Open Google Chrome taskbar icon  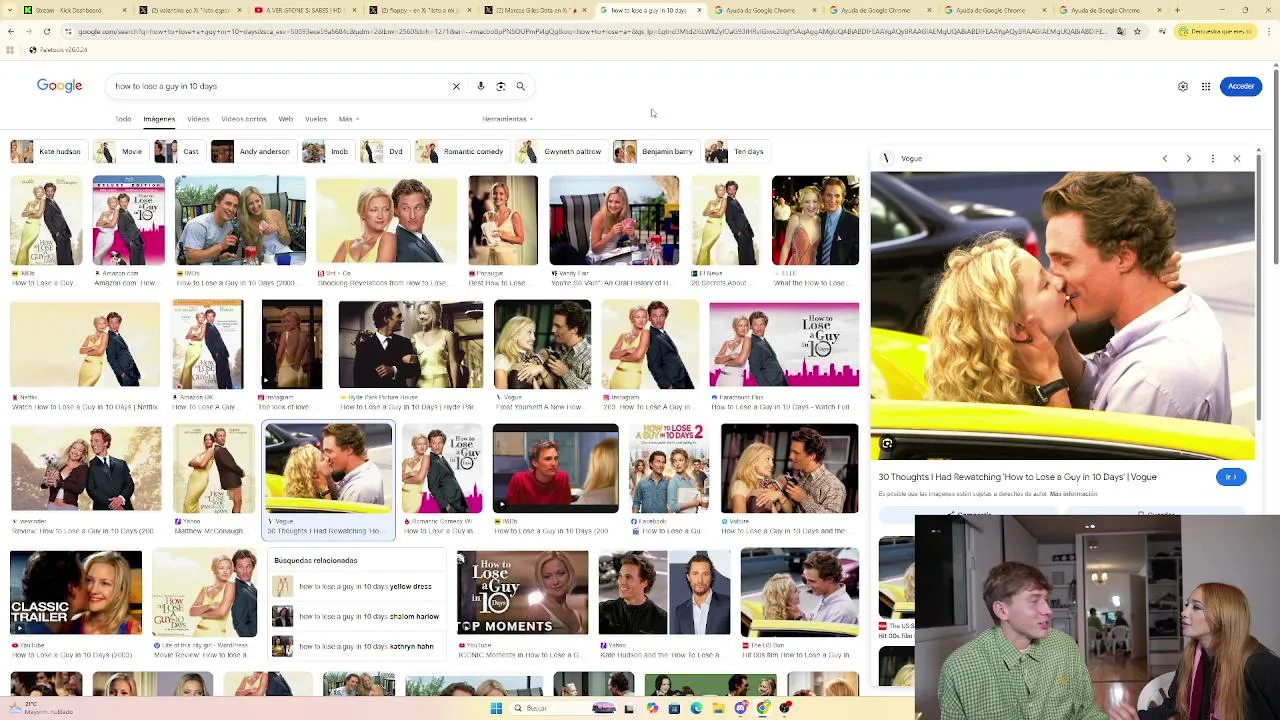[763, 708]
